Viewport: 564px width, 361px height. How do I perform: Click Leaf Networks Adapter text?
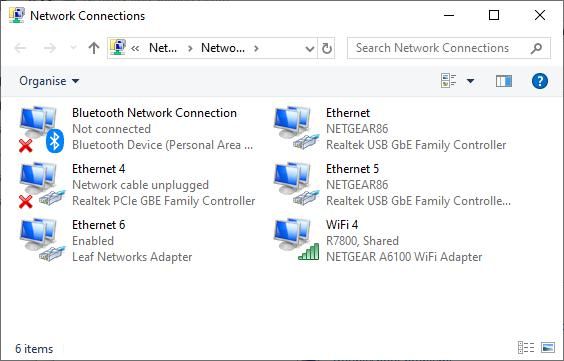click(132, 257)
